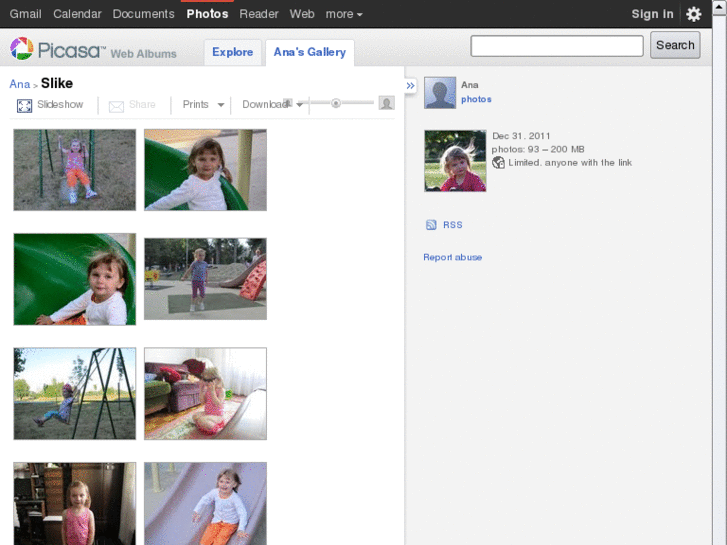Click the Report abuse link
The height and width of the screenshot is (545, 727).
(452, 257)
